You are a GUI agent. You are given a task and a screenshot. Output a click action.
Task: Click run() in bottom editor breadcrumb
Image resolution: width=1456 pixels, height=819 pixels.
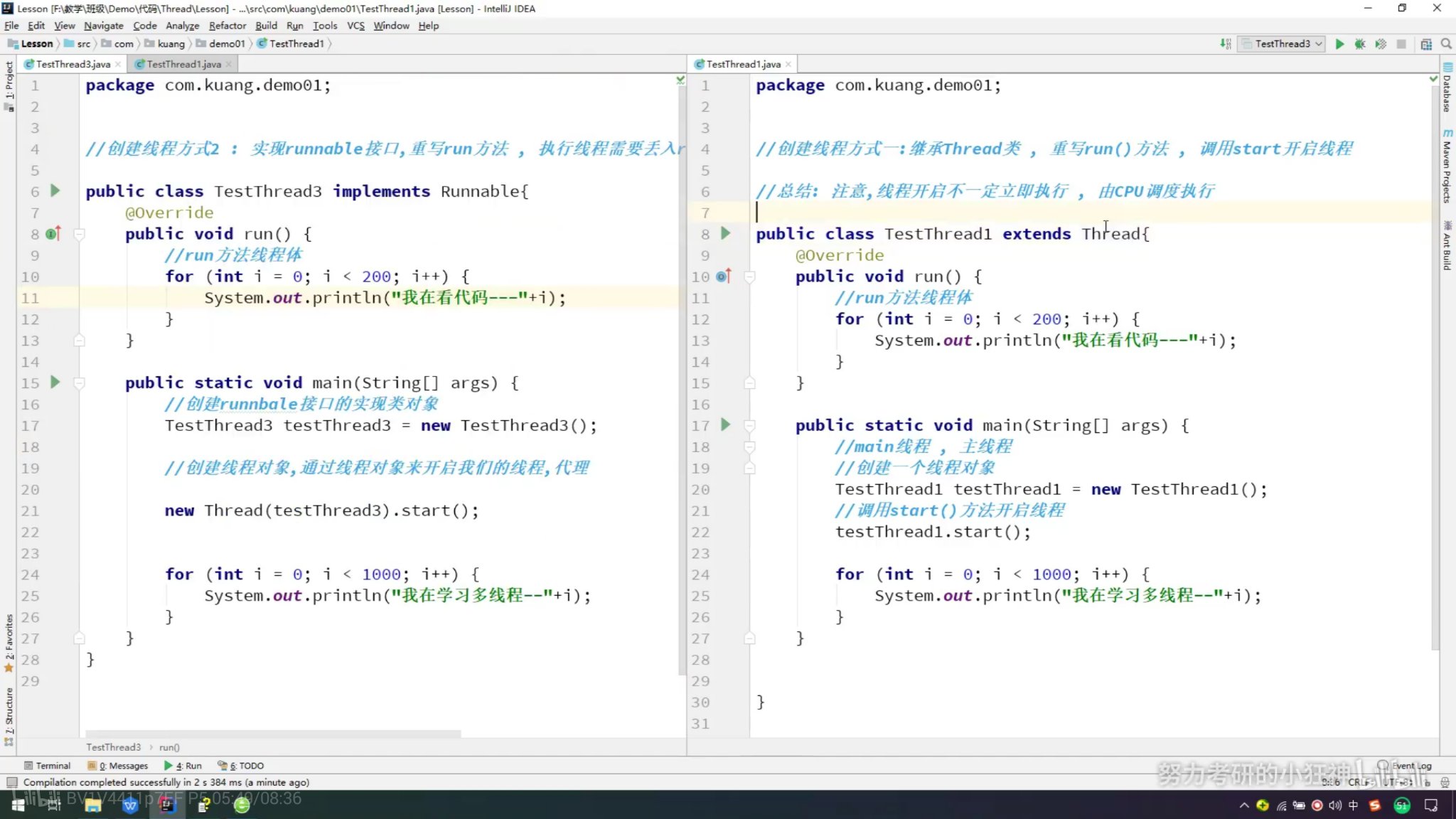tap(169, 747)
